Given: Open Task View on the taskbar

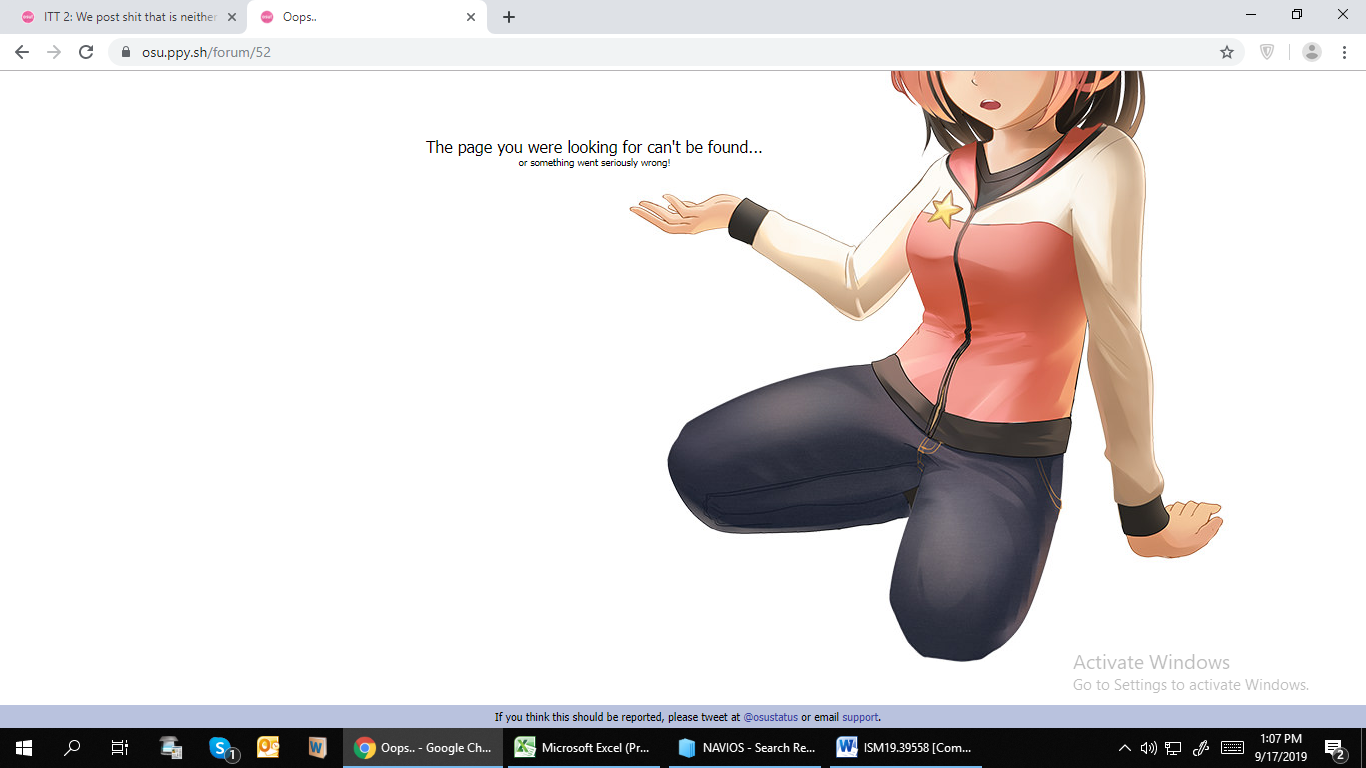Looking at the screenshot, I should click(120, 747).
